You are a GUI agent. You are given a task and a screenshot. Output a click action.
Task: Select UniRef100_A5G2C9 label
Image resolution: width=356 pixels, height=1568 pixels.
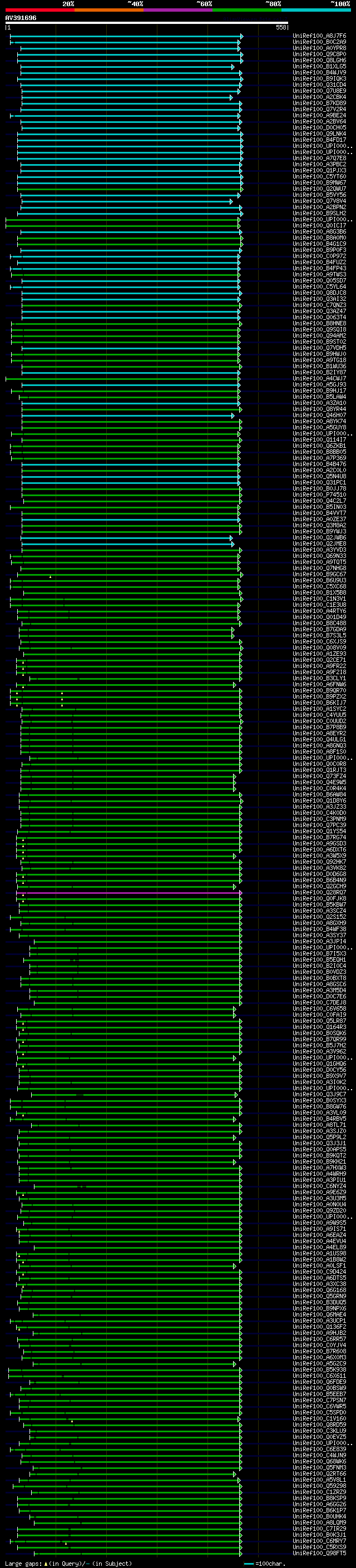click(319, 1363)
